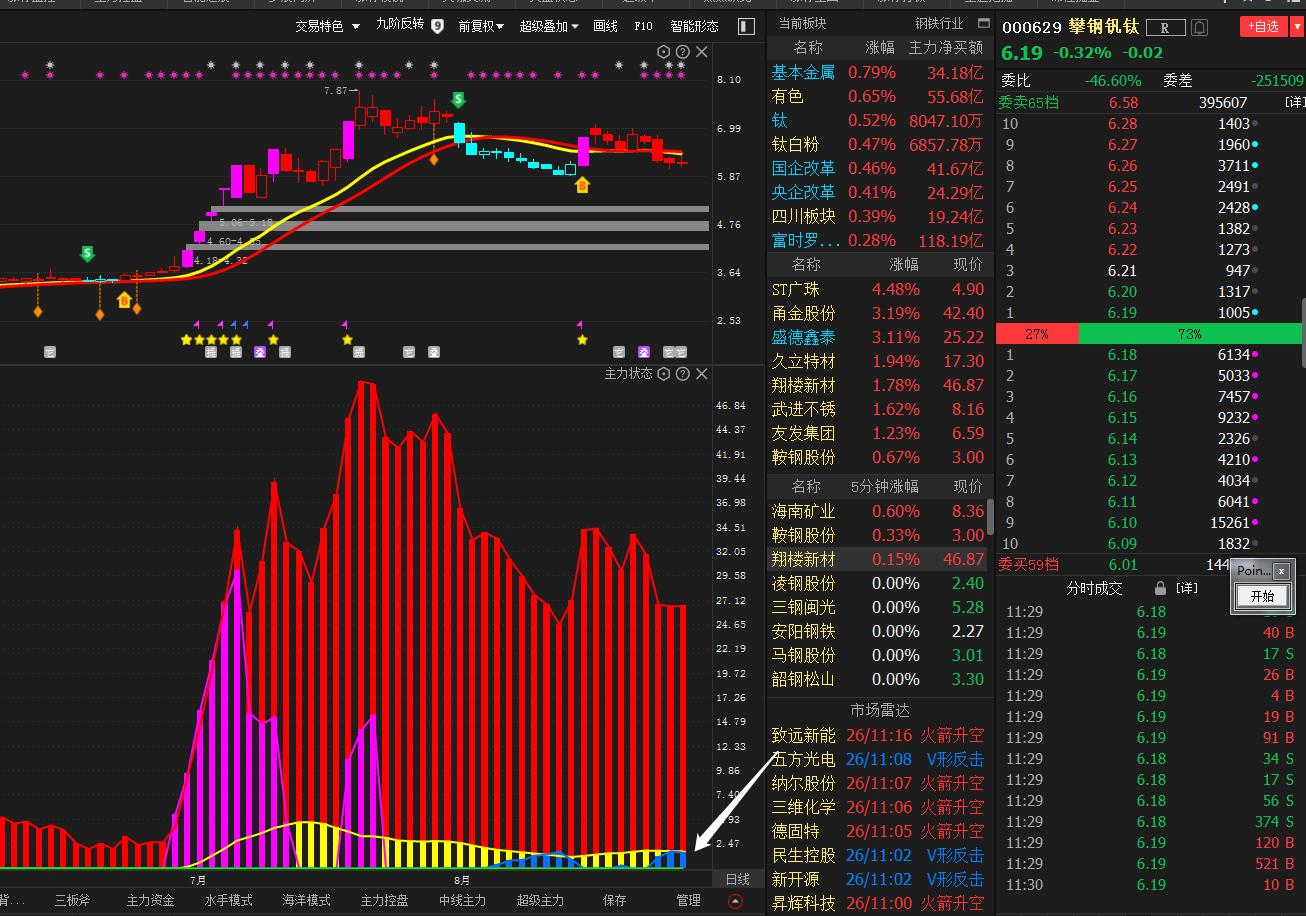Open help icon of 主力状态 panel
The width and height of the screenshot is (1306, 916).
682,374
